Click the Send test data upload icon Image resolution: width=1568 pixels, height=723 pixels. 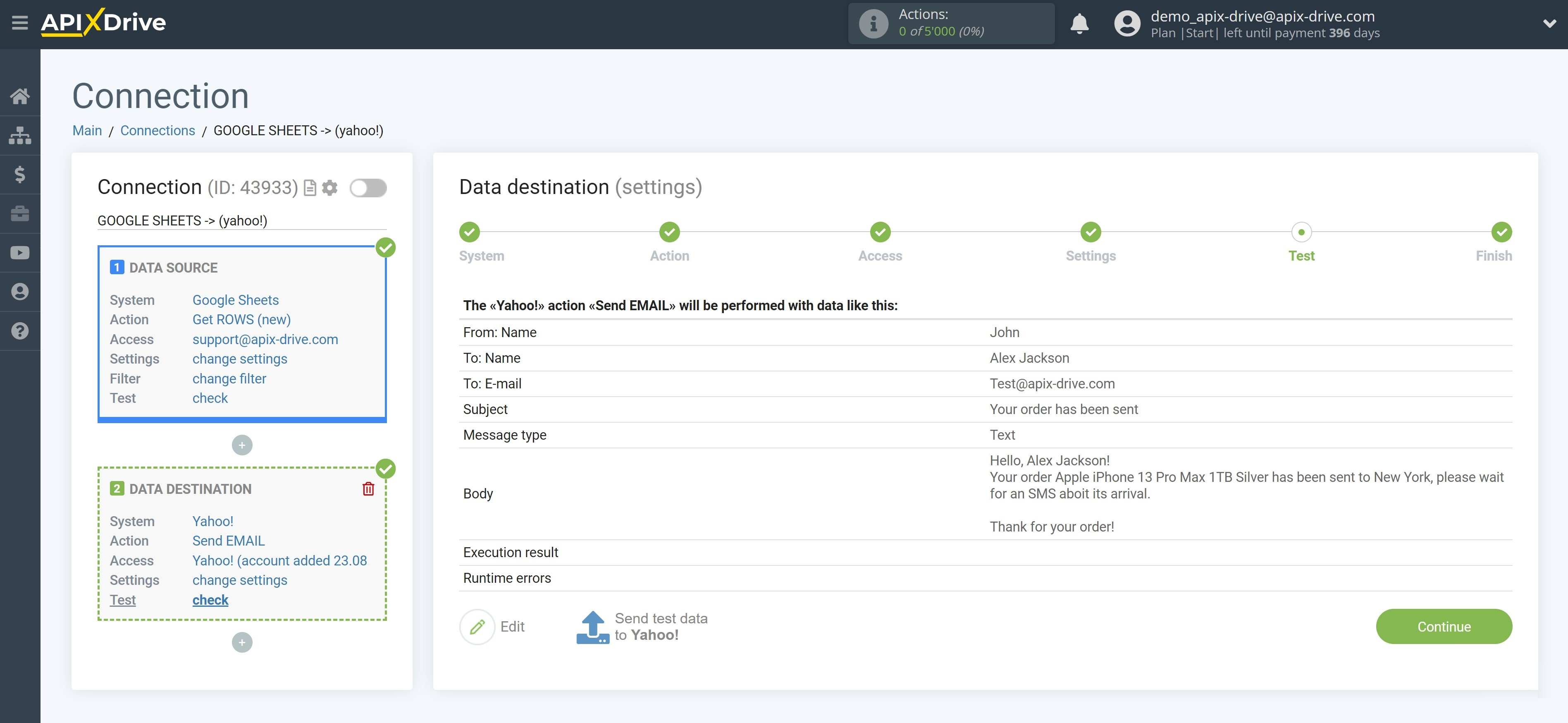tap(592, 627)
